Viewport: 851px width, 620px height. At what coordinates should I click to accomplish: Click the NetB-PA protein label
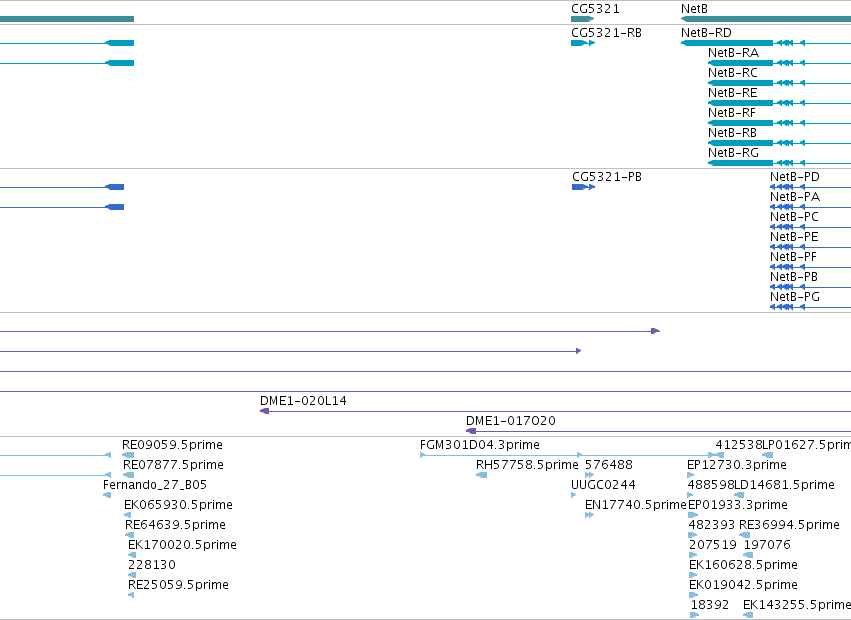tap(795, 197)
